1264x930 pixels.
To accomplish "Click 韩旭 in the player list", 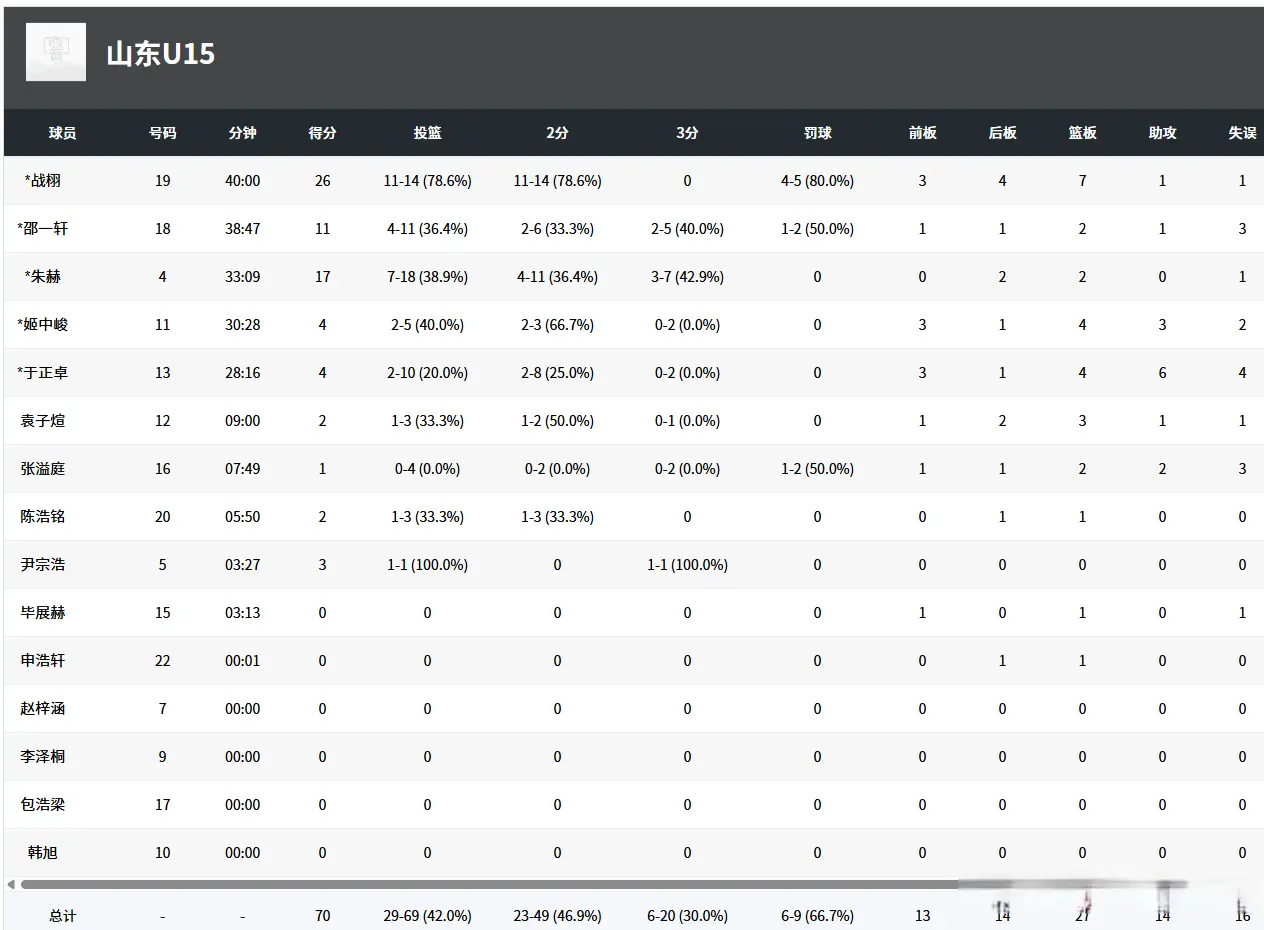I will 43,853.
